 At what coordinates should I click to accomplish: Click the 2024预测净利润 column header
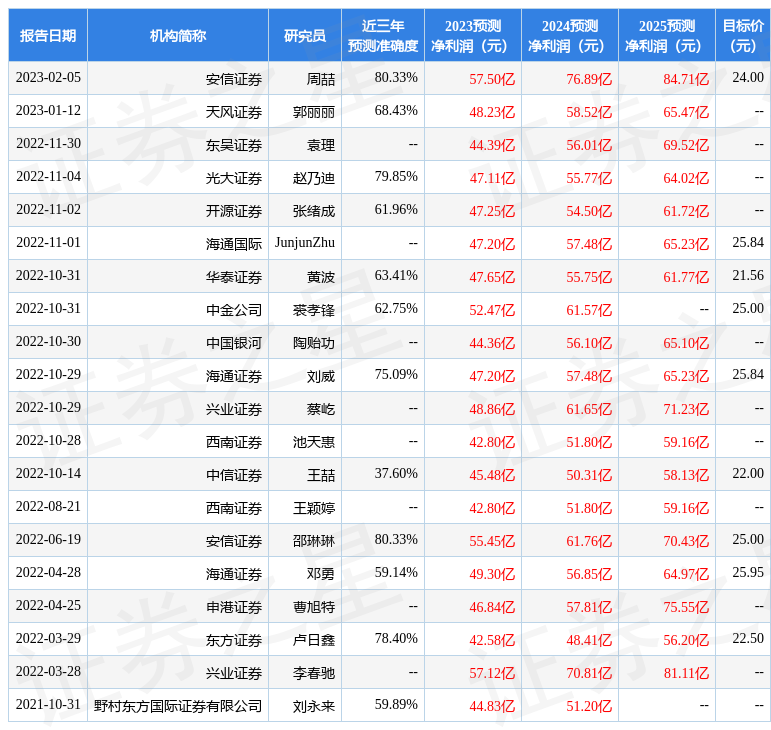coord(569,35)
